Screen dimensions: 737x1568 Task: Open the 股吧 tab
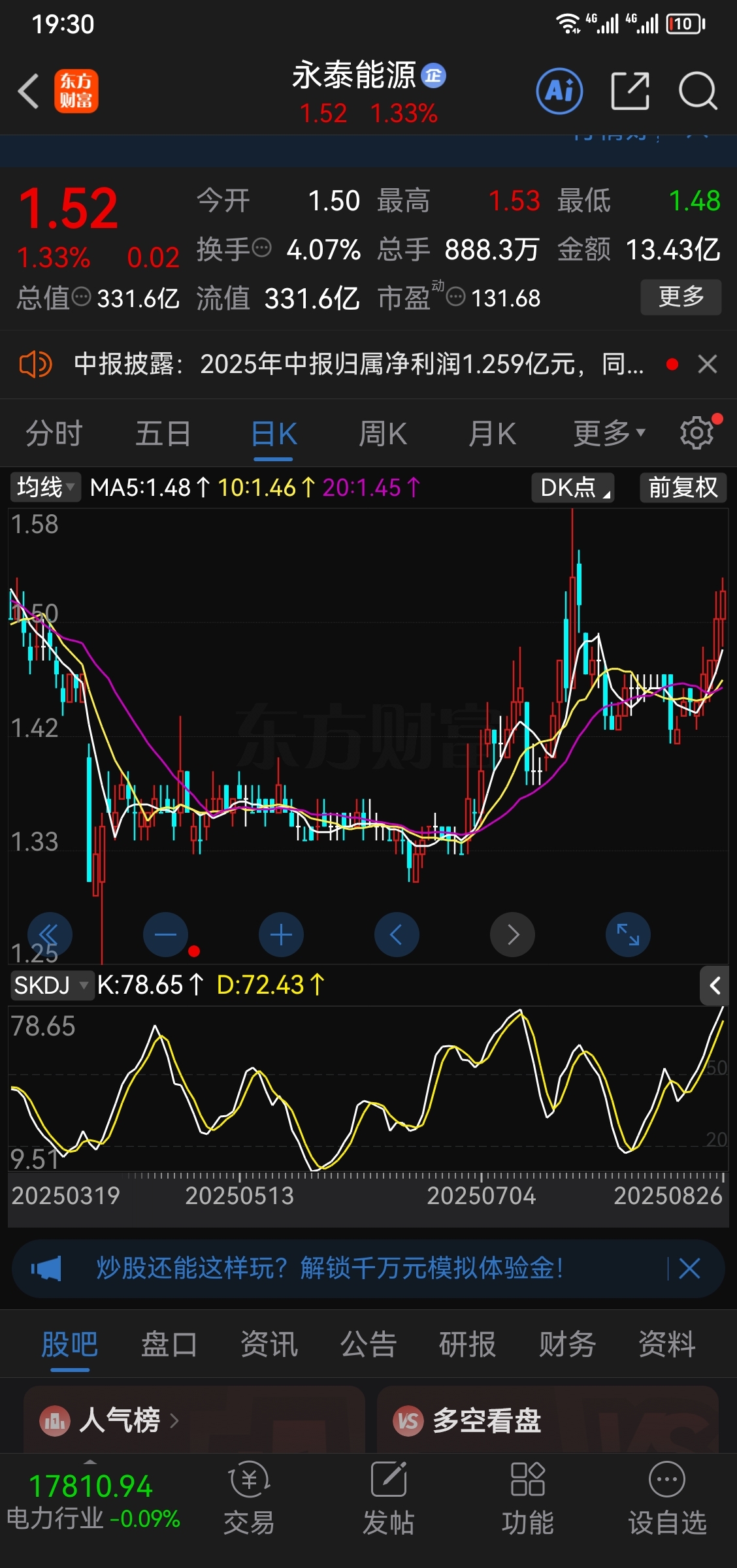[x=70, y=1345]
